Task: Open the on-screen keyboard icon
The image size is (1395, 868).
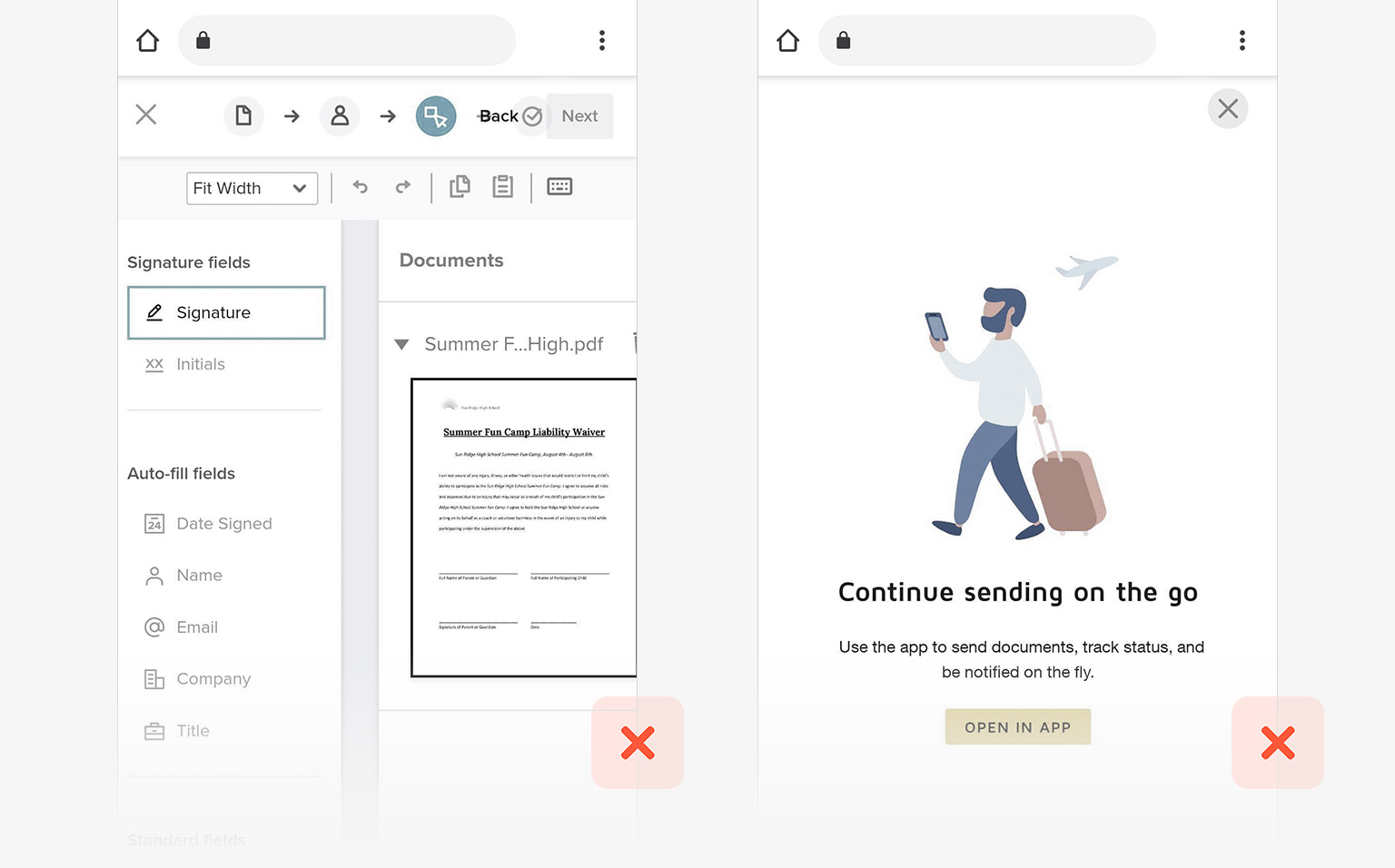Action: [x=559, y=186]
